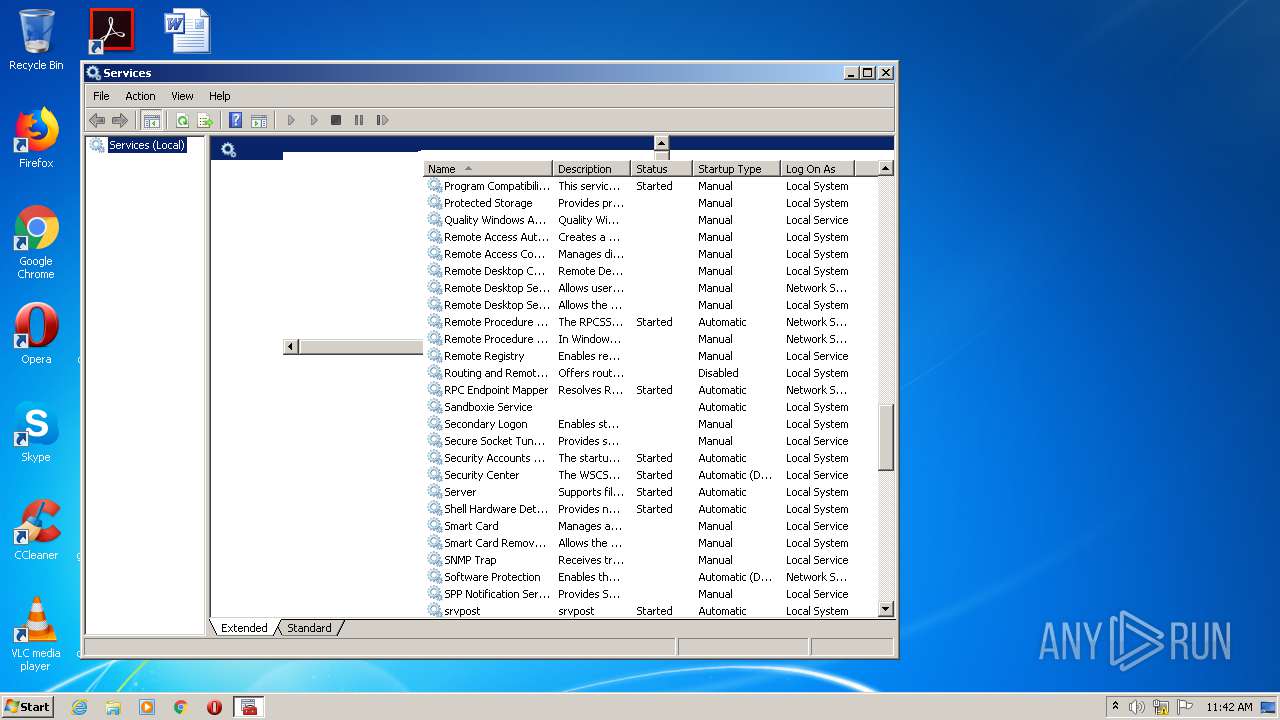Open VLC media player desktop shortcut

point(36,634)
